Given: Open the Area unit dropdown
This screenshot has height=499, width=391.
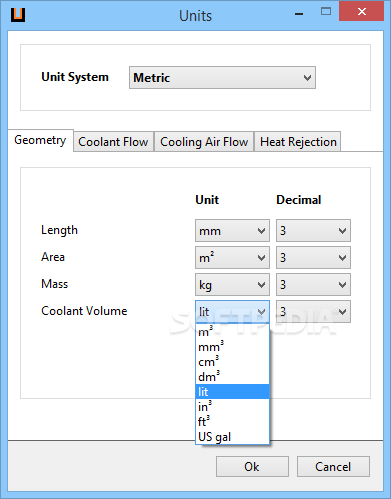Looking at the screenshot, I should [232, 257].
